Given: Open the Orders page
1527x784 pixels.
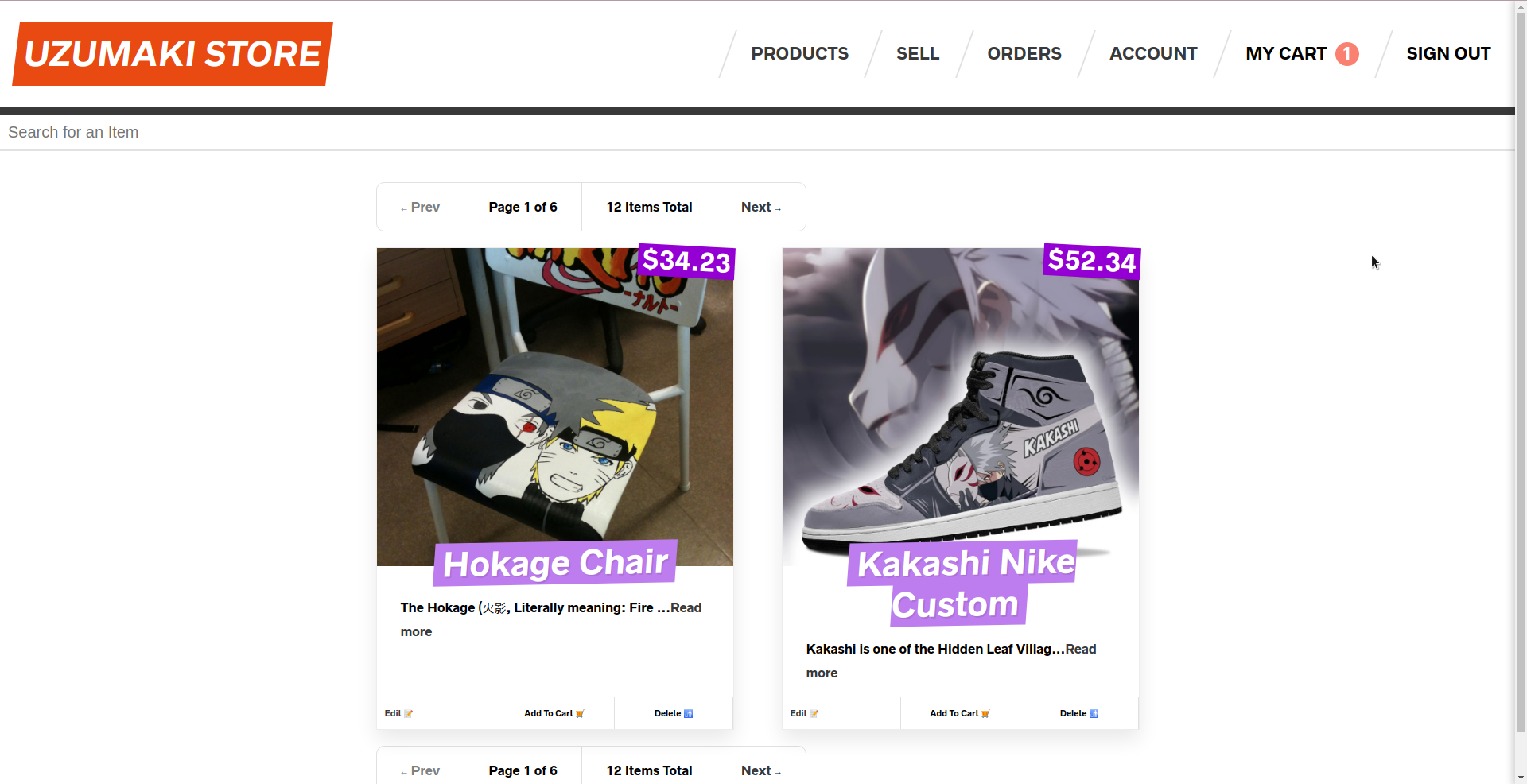Looking at the screenshot, I should [x=1024, y=54].
